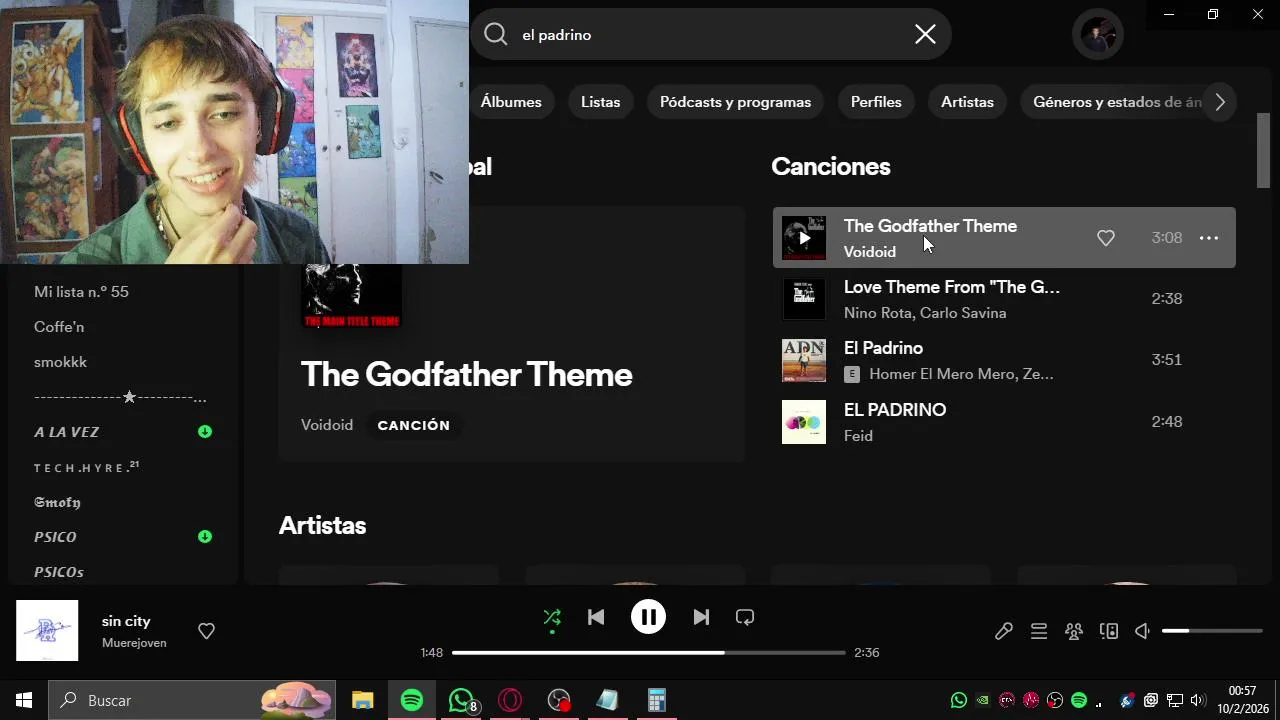Click the EL PADRINO Feid cover art
Image resolution: width=1280 pixels, height=720 pixels.
804,422
